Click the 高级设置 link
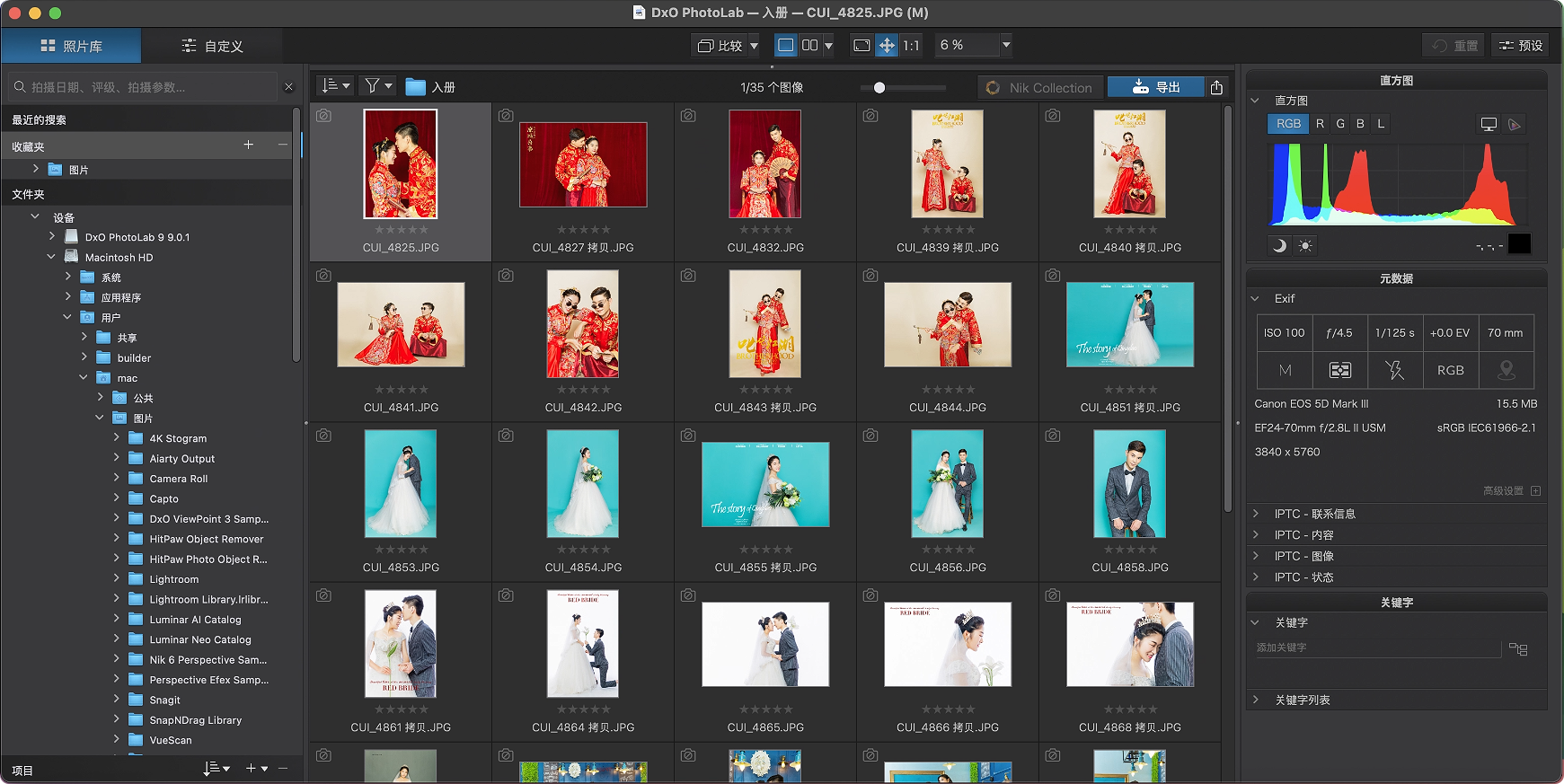 [1503, 491]
